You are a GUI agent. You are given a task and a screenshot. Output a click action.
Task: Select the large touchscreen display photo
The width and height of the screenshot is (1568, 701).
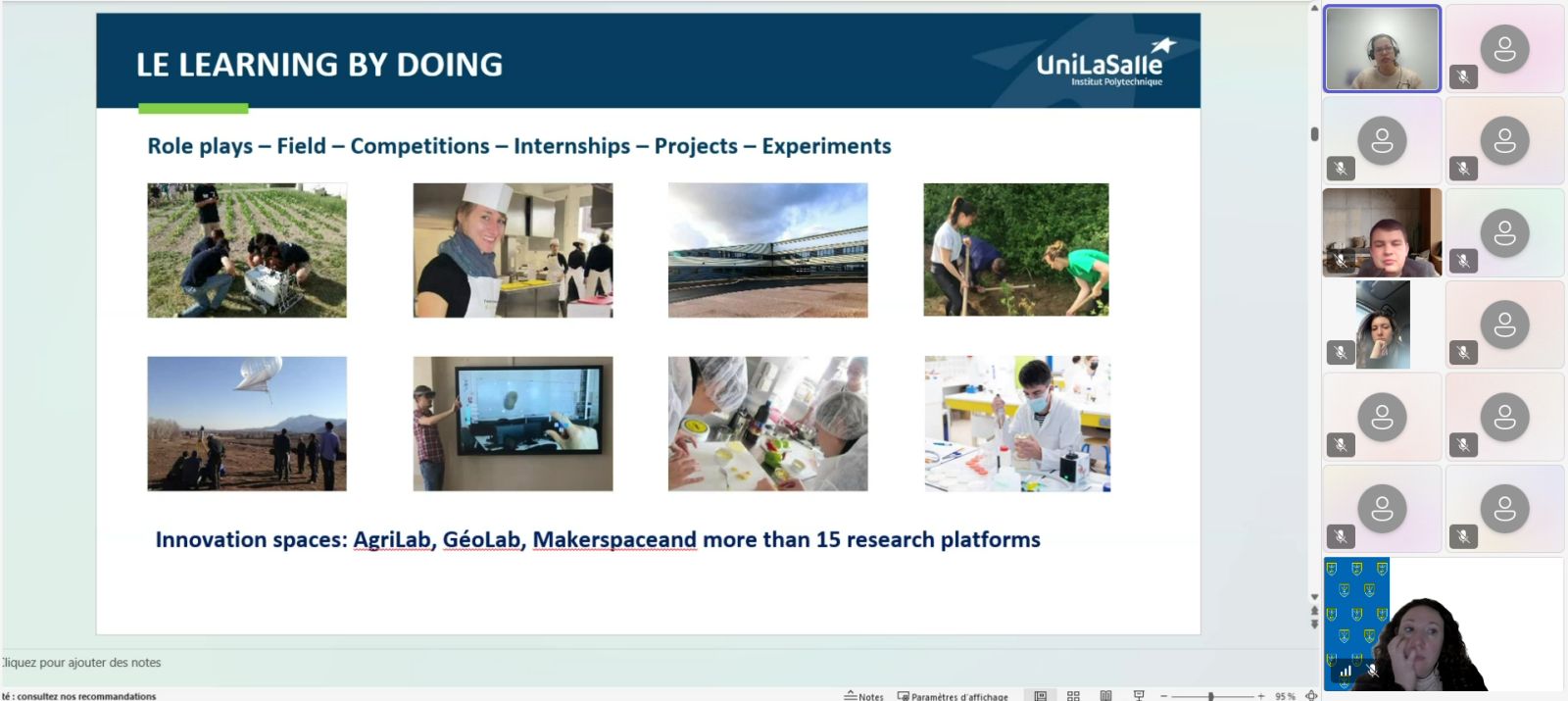point(513,424)
